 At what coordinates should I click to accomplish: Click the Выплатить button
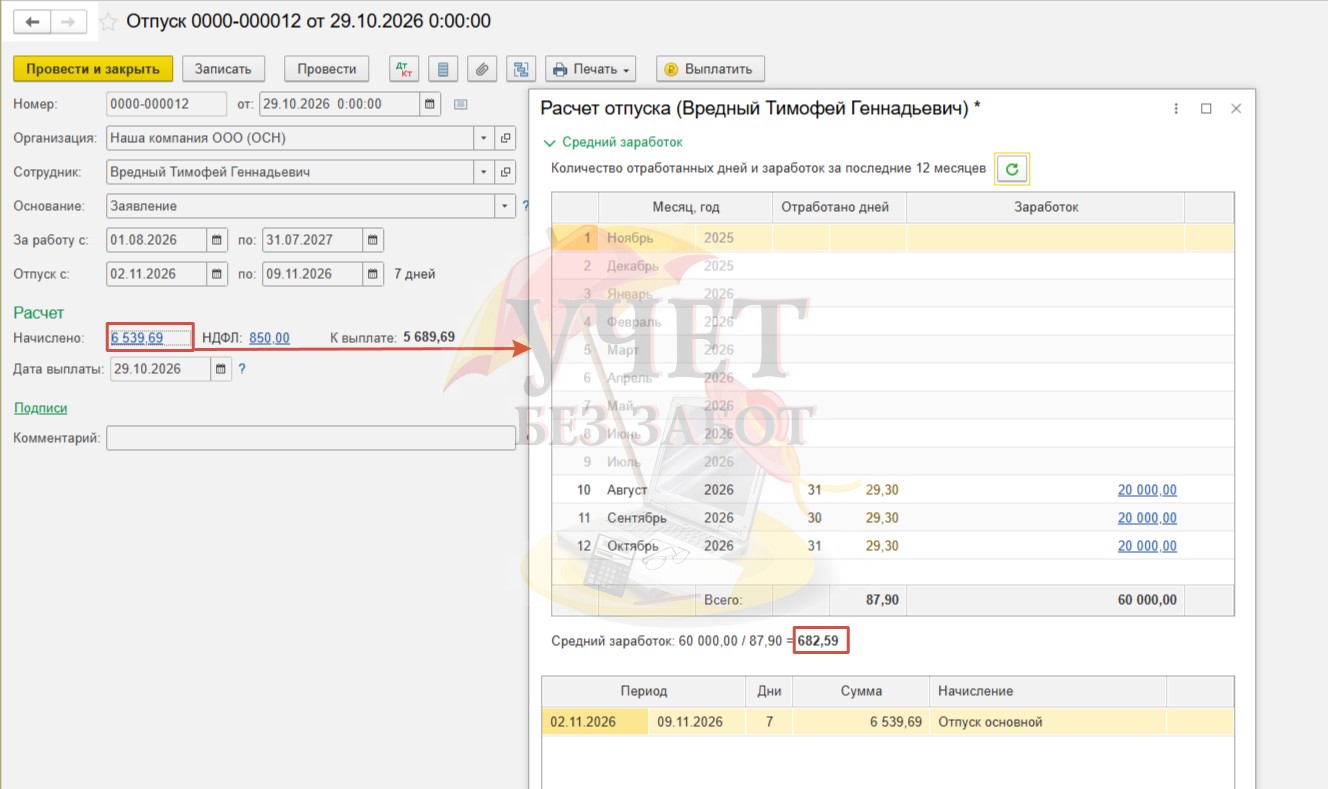(710, 69)
